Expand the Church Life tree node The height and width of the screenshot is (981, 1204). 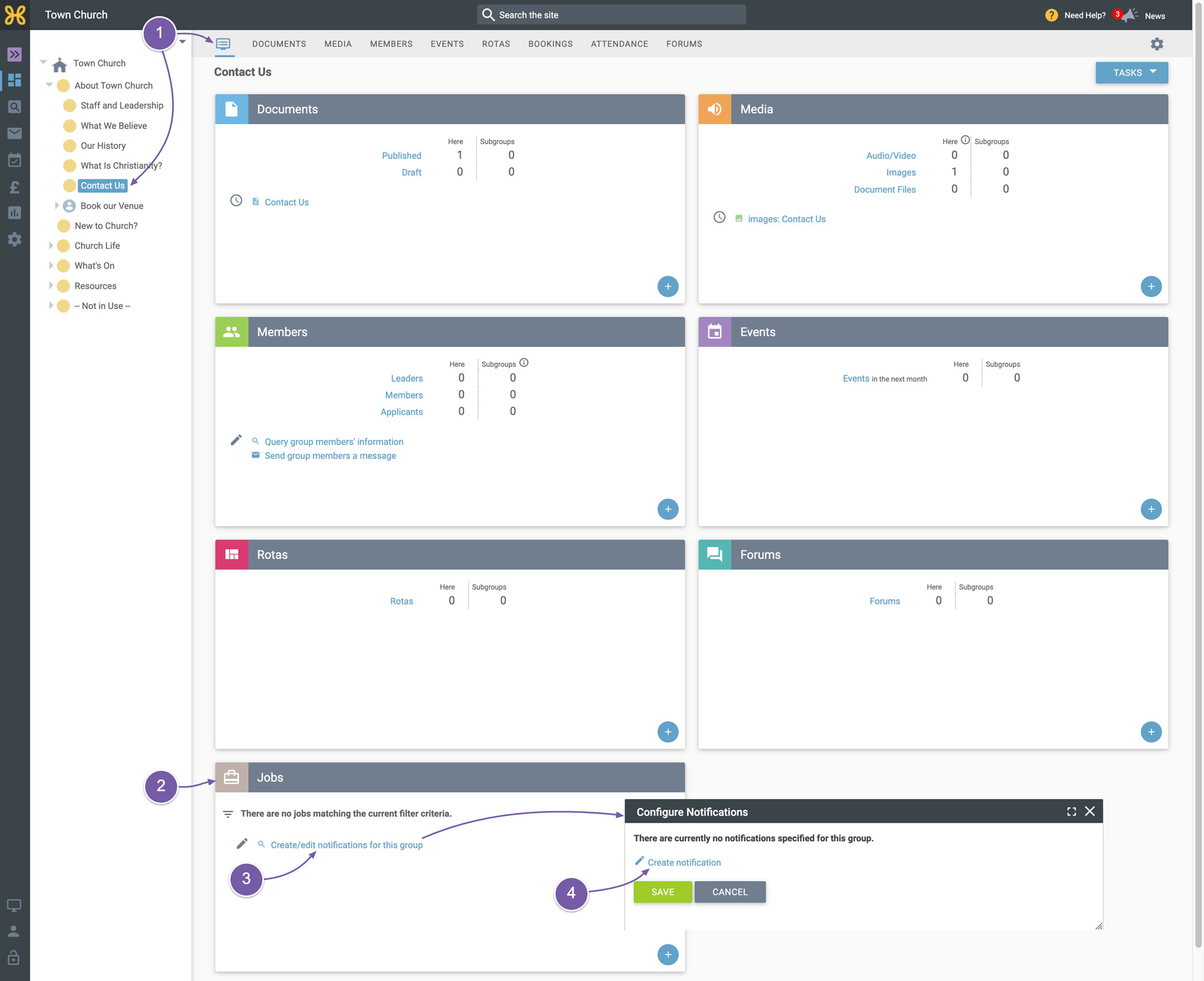click(x=51, y=246)
